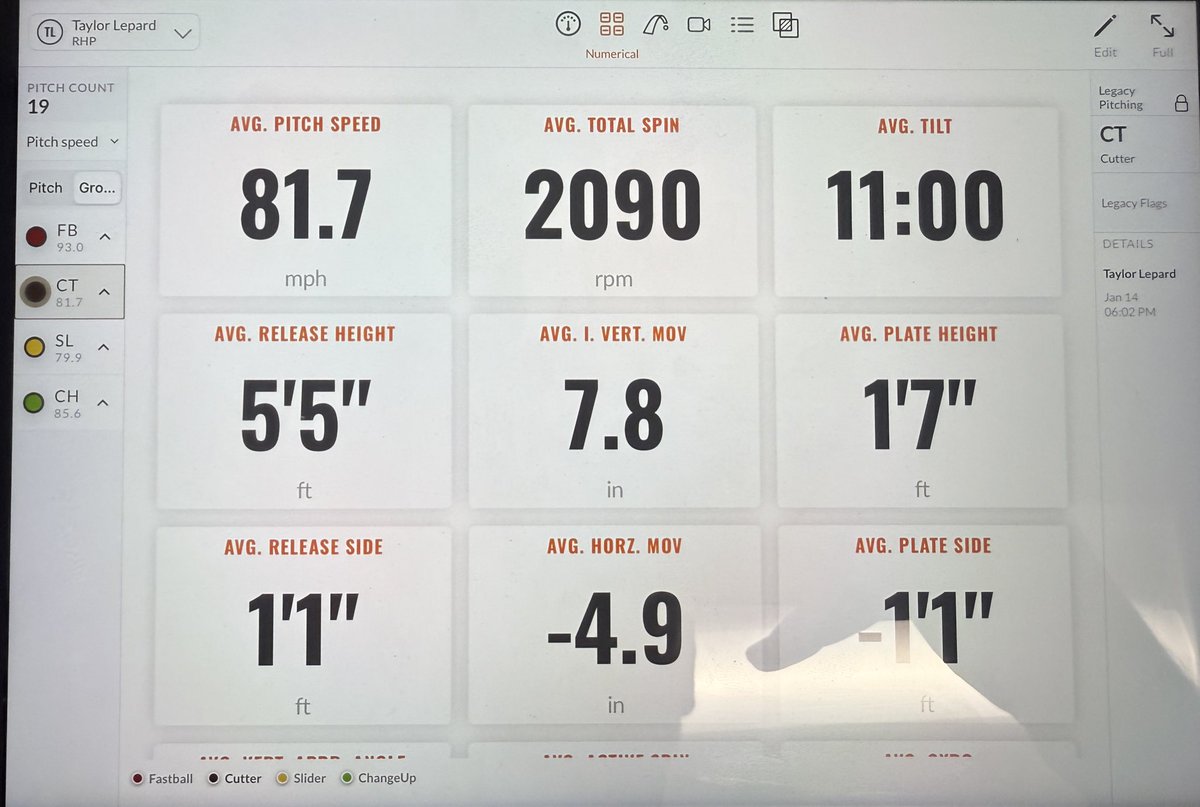Click the green CH color dot
This screenshot has width=1200, height=807.
pos(36,403)
